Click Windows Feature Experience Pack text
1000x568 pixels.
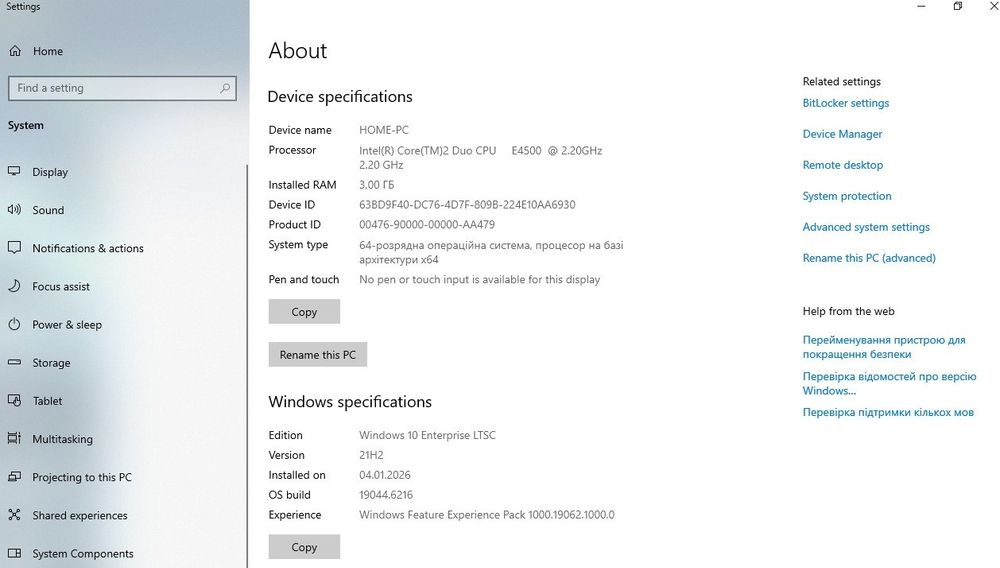487,514
